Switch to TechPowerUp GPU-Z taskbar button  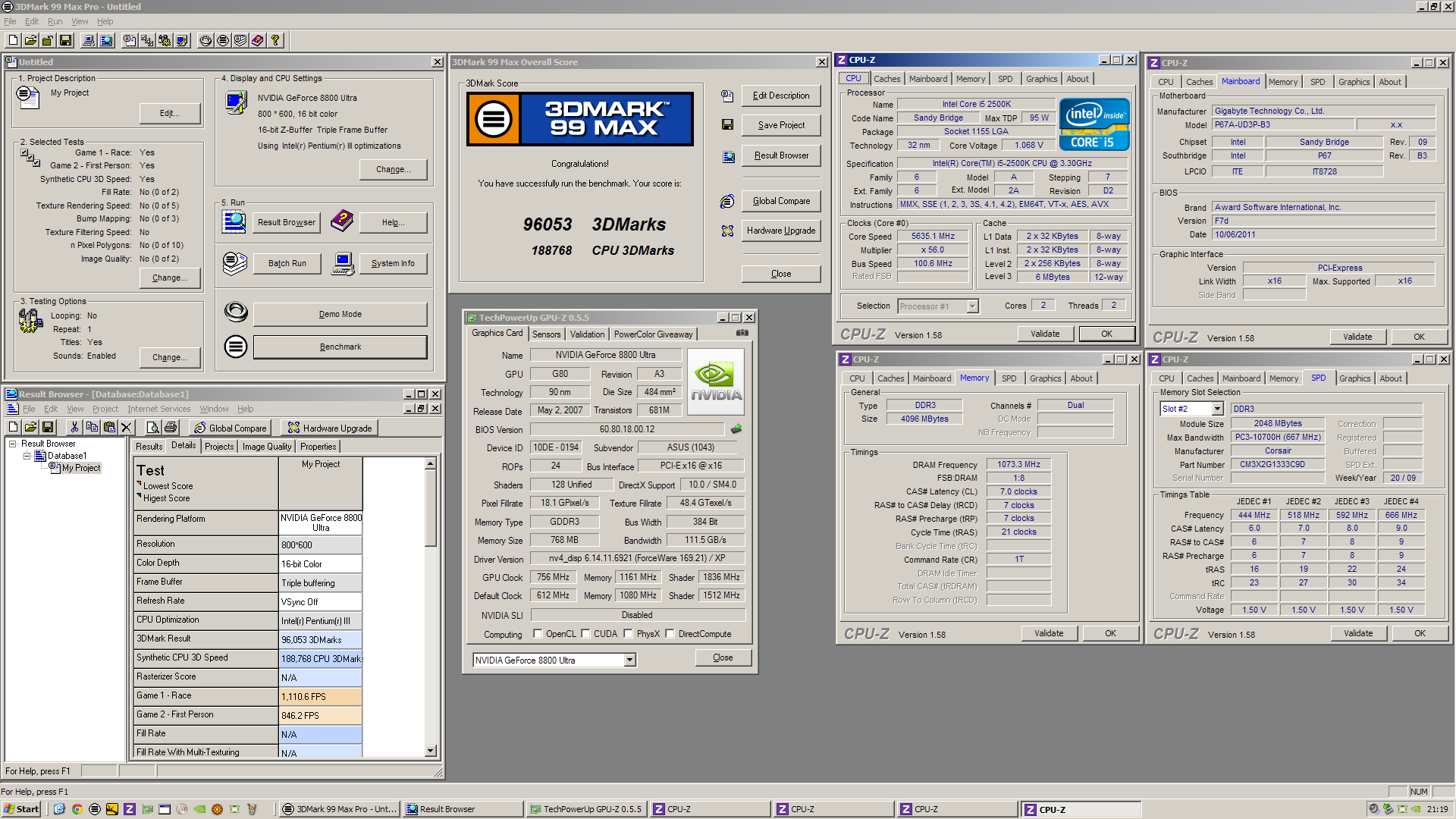[586, 809]
